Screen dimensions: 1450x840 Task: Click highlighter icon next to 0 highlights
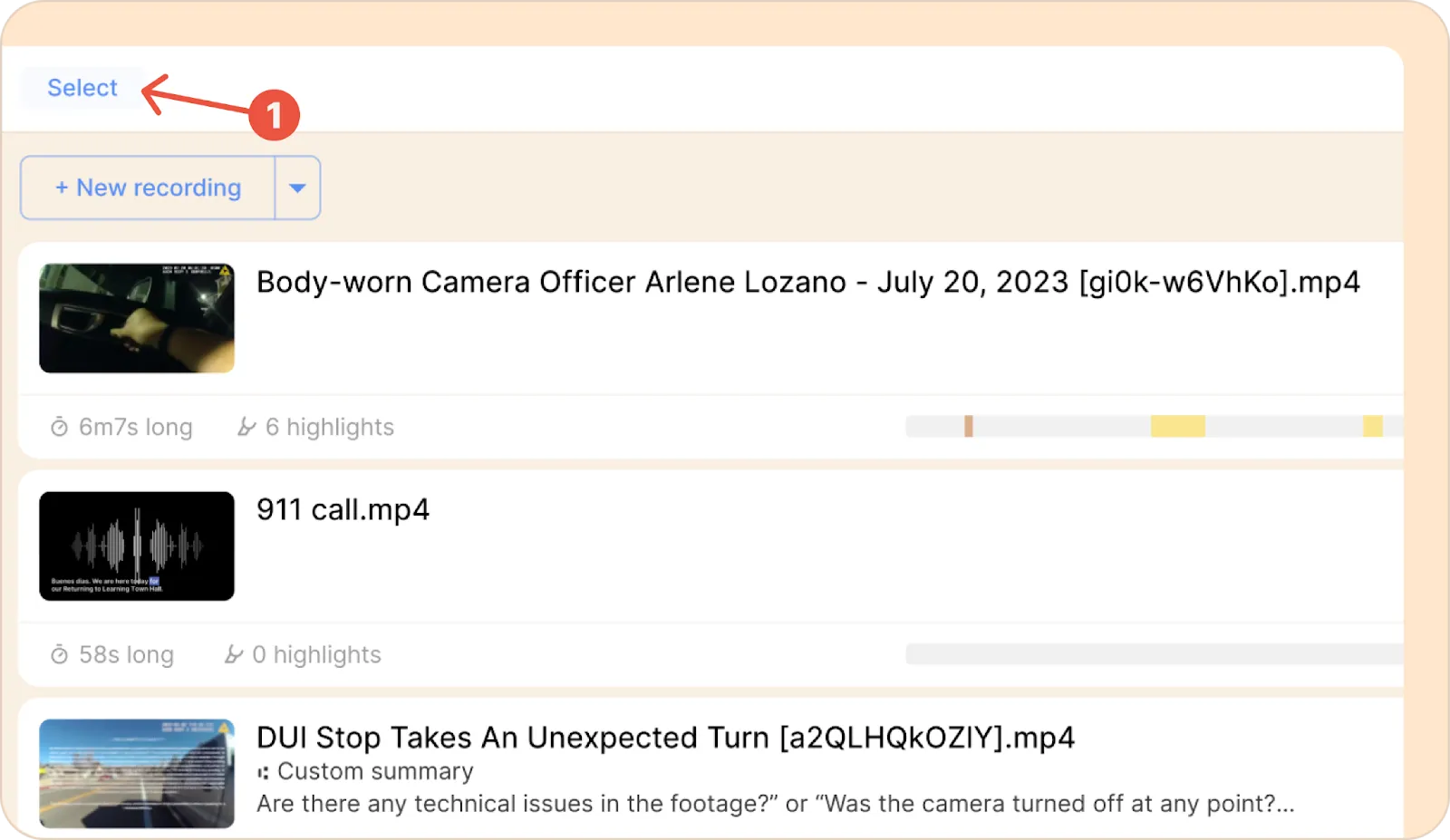(x=234, y=654)
